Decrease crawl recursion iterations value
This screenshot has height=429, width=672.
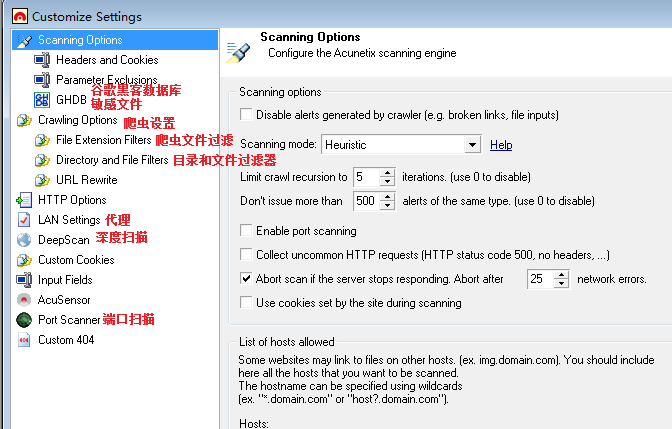point(387,181)
